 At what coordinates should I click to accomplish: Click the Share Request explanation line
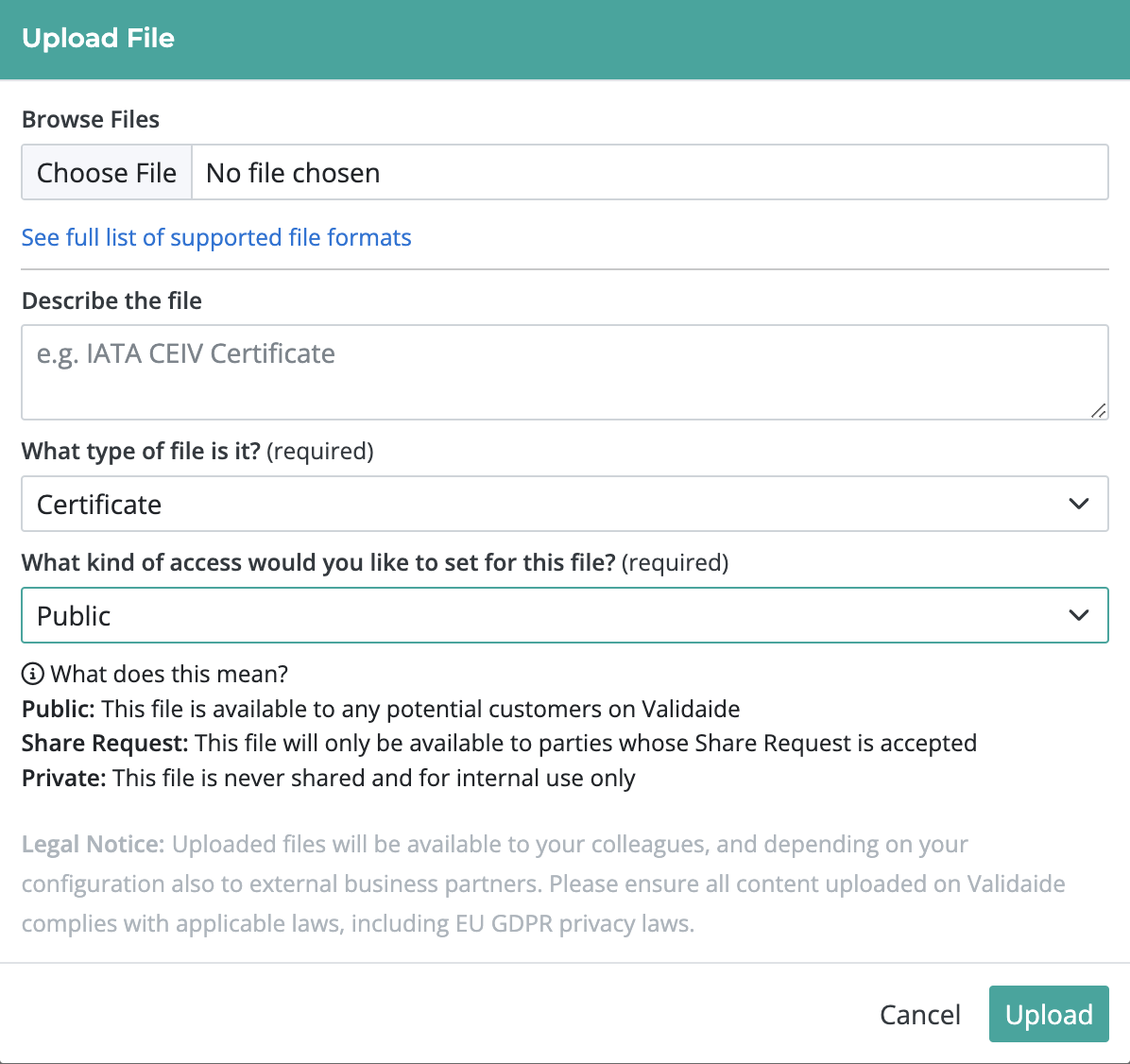[500, 744]
